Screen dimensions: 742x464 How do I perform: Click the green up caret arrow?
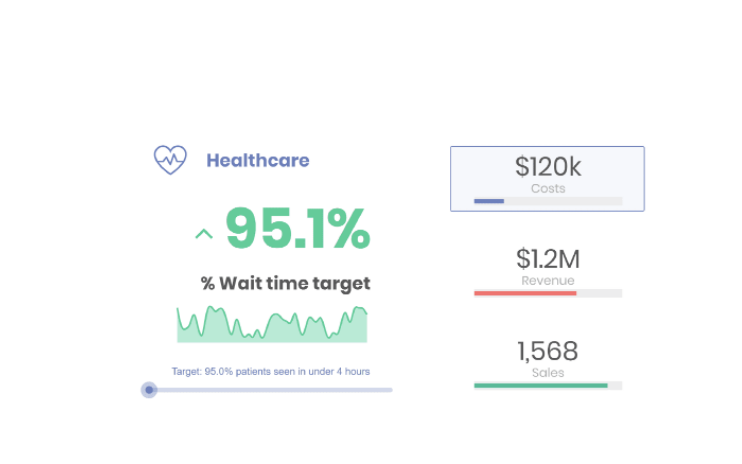(x=204, y=234)
